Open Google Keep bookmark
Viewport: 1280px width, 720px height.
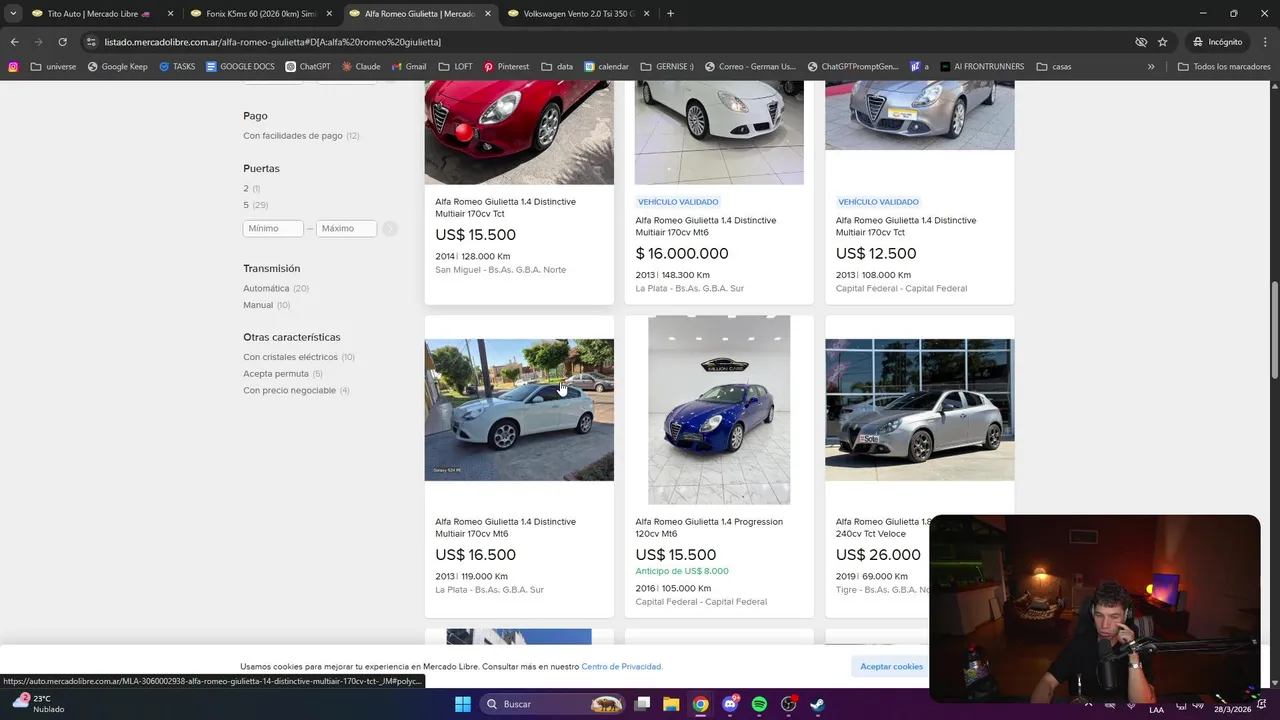click(x=117, y=67)
